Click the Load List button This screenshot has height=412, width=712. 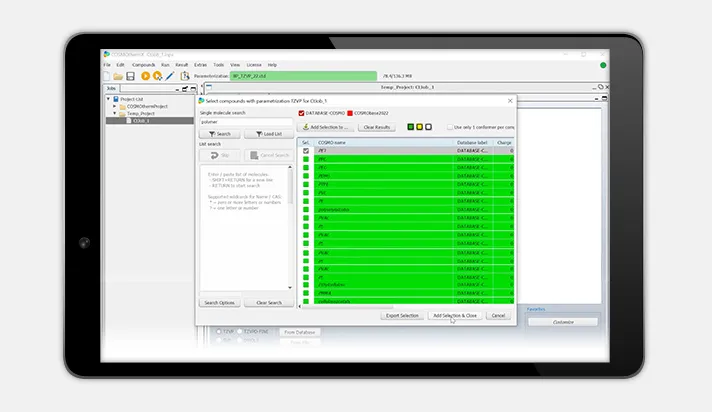coord(269,134)
